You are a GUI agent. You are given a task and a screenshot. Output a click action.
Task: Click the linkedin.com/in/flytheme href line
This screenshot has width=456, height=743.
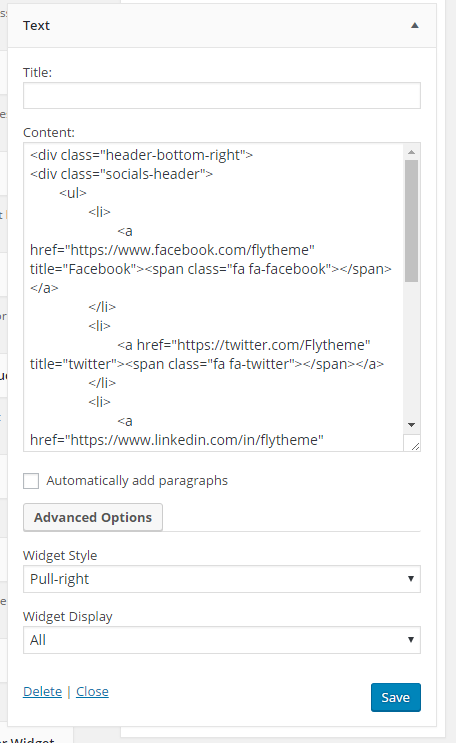[176, 440]
